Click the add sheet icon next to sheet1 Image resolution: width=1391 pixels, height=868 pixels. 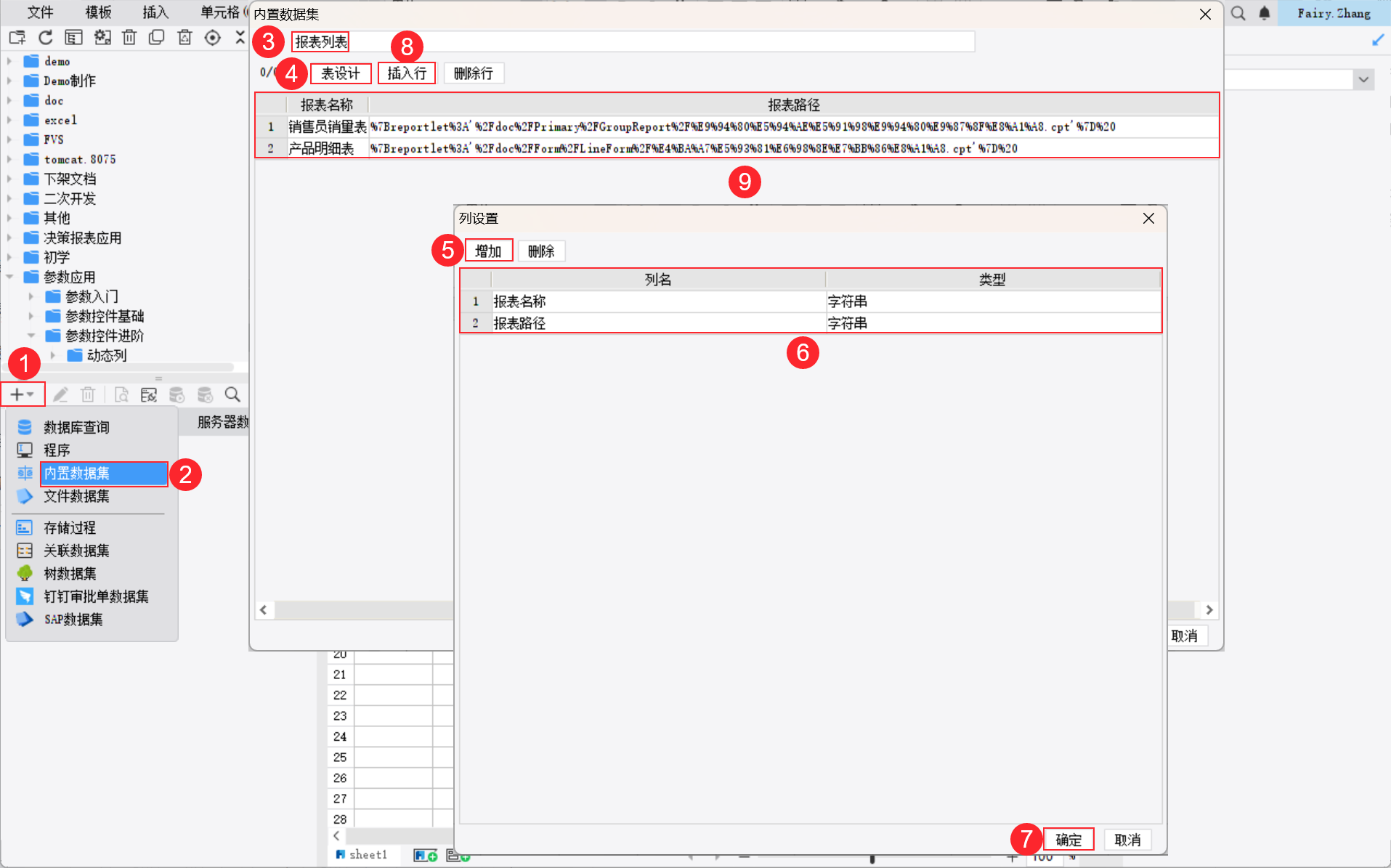(x=426, y=856)
